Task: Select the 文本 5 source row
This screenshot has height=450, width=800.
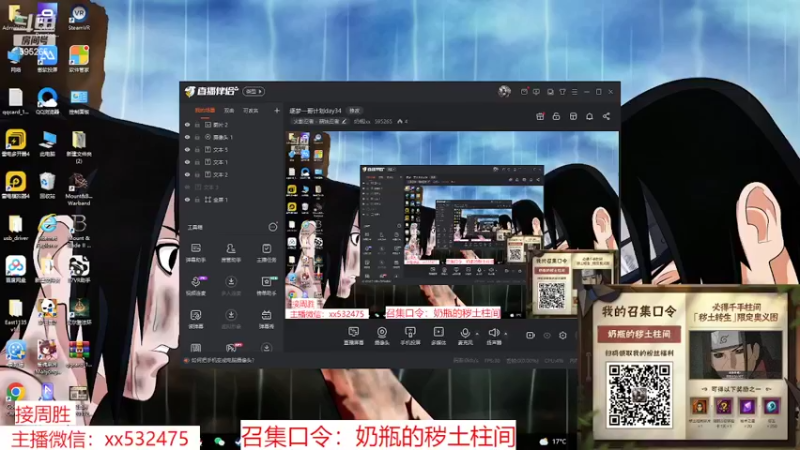Action: tap(232, 149)
